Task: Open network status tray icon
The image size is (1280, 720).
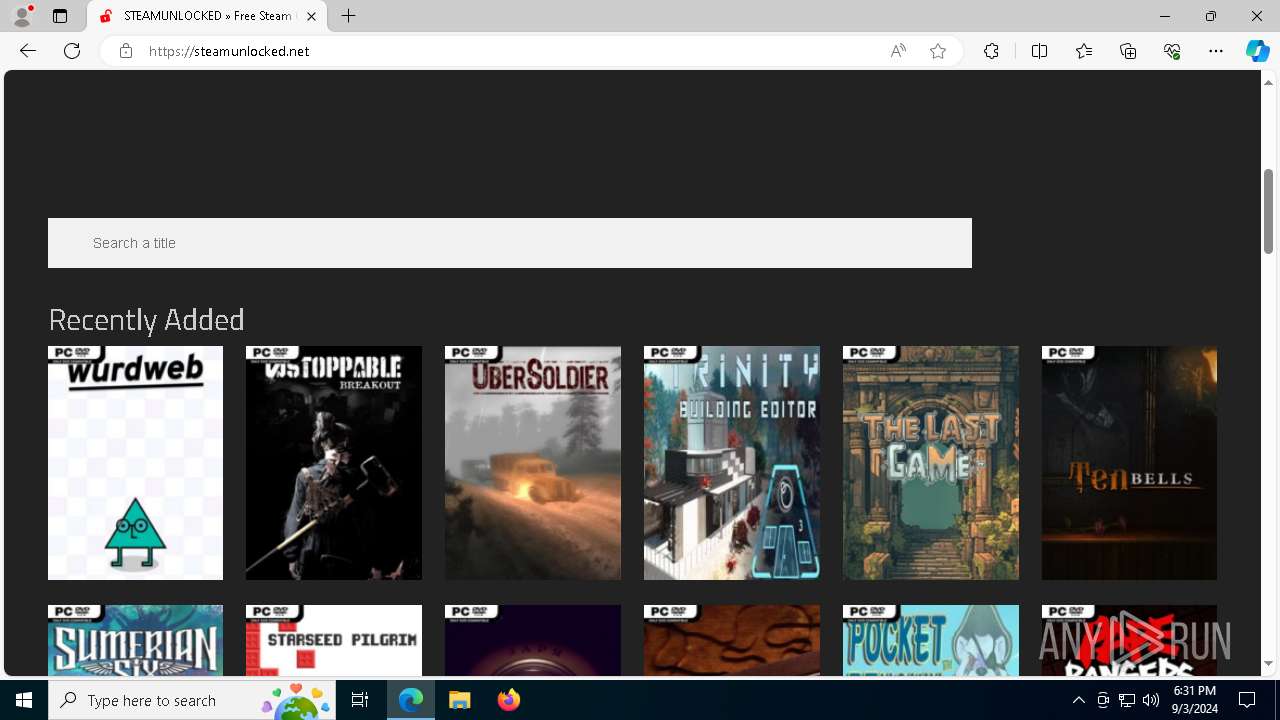Action: (1127, 700)
